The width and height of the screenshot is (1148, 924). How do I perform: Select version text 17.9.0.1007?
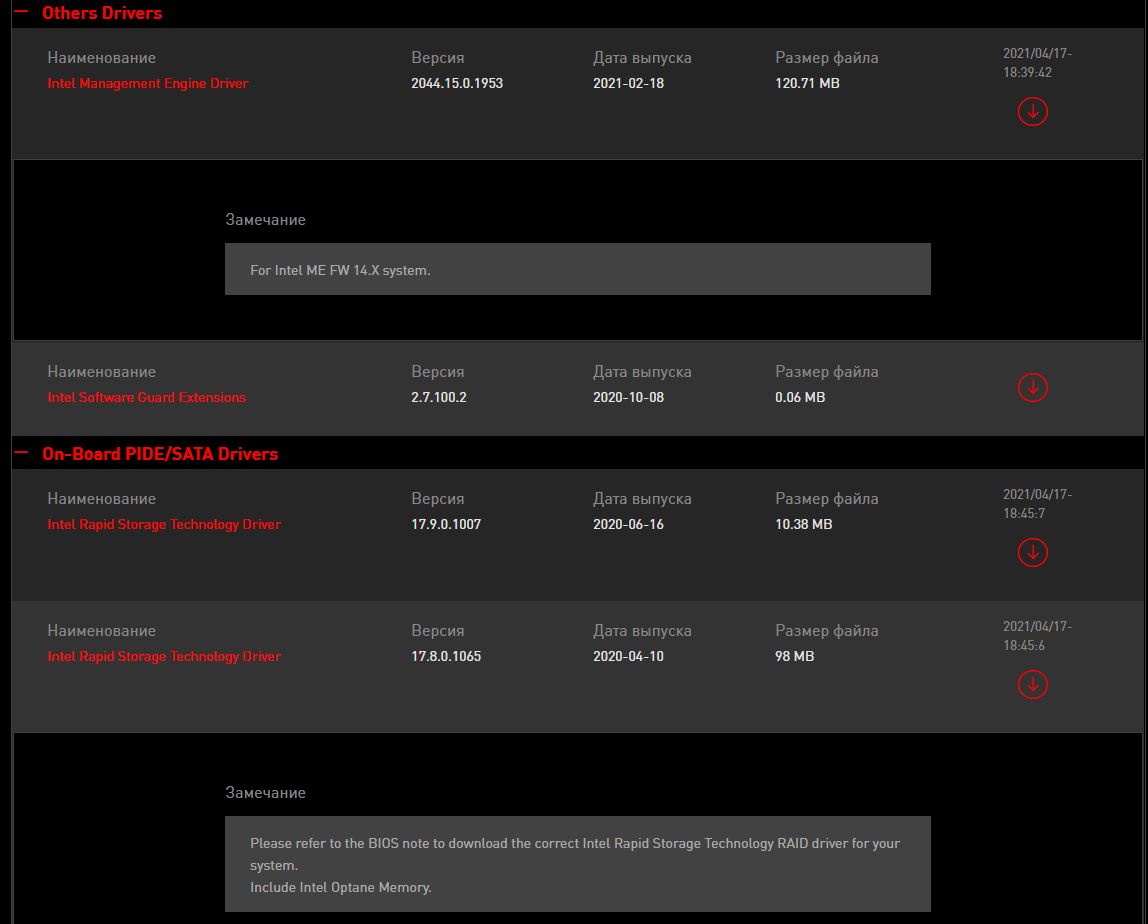pyautogui.click(x=446, y=524)
